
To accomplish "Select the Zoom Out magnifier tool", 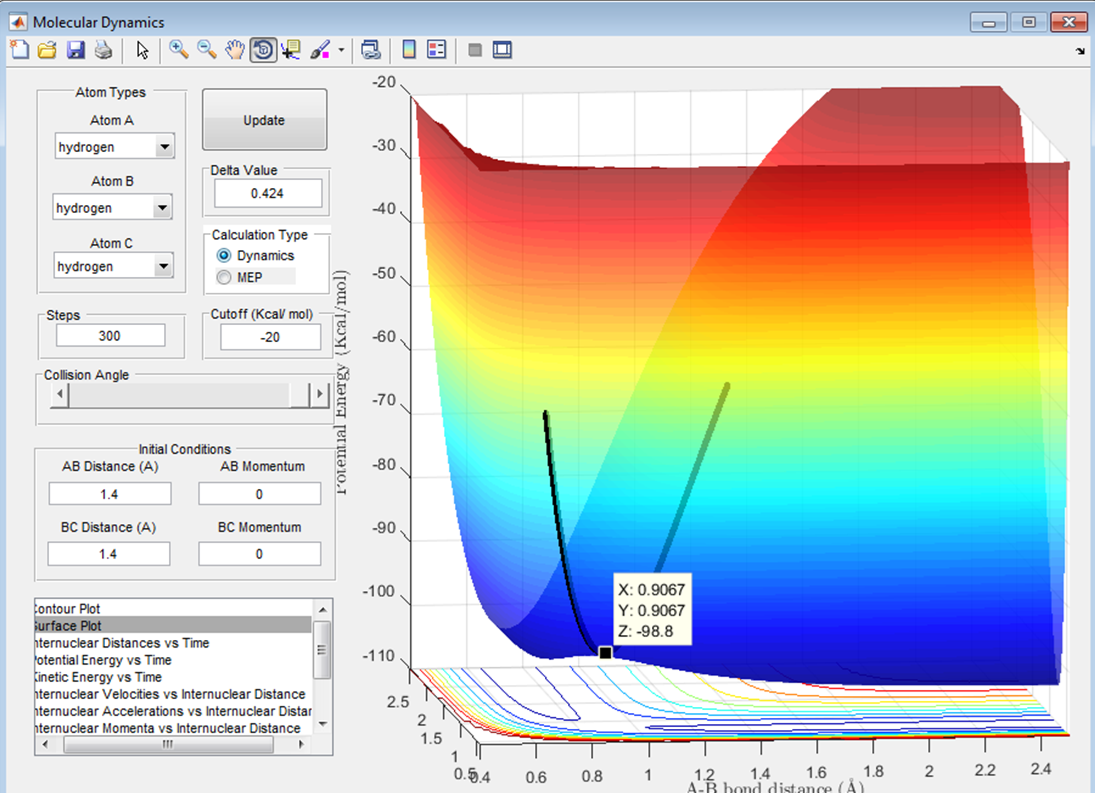I will click(207, 50).
